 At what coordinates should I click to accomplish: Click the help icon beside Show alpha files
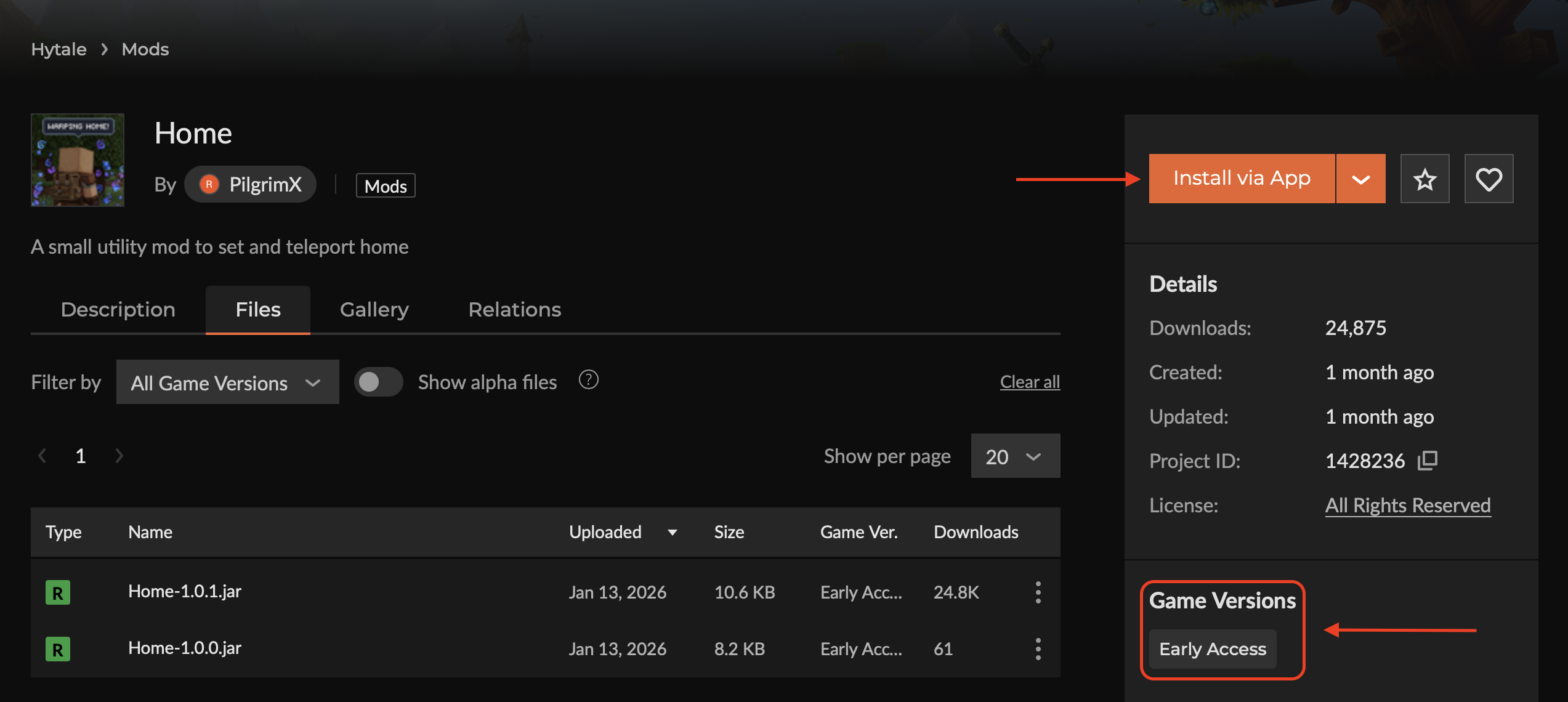pyautogui.click(x=588, y=381)
